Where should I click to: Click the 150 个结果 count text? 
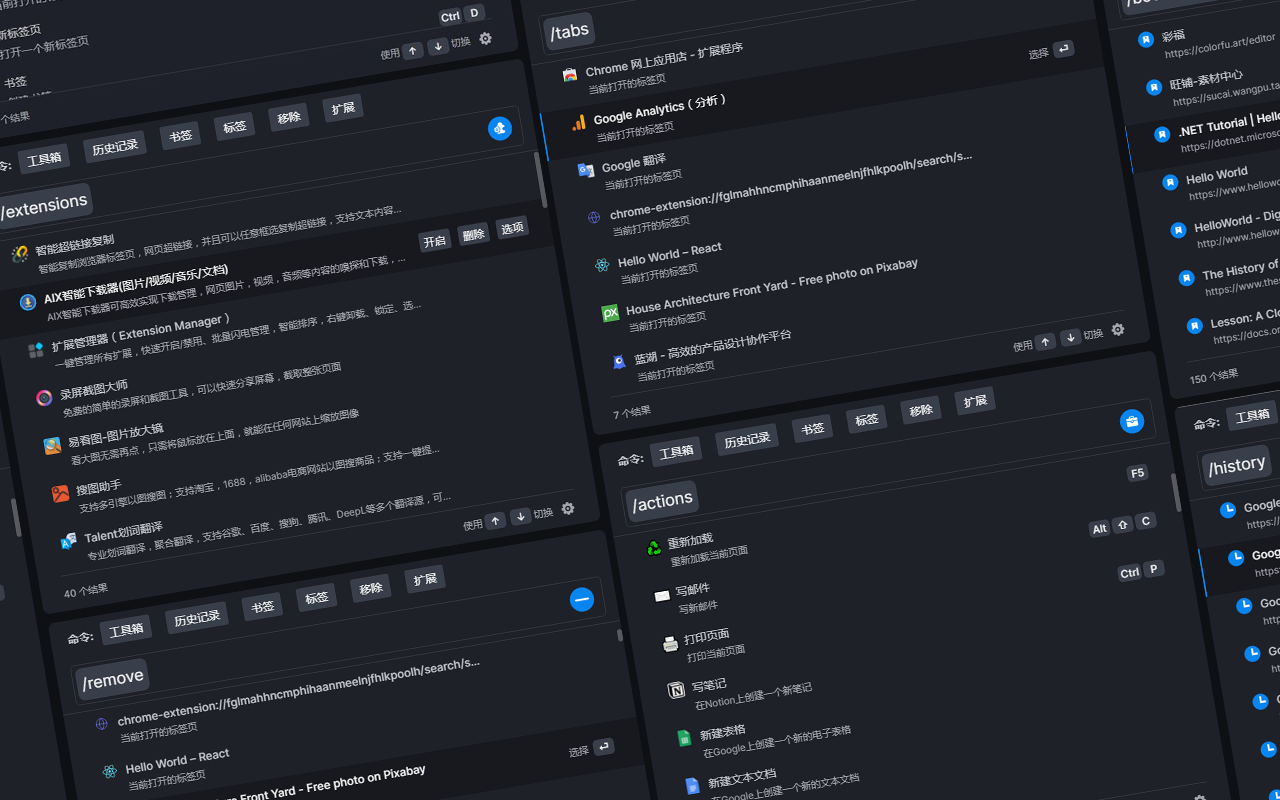pyautogui.click(x=1214, y=376)
